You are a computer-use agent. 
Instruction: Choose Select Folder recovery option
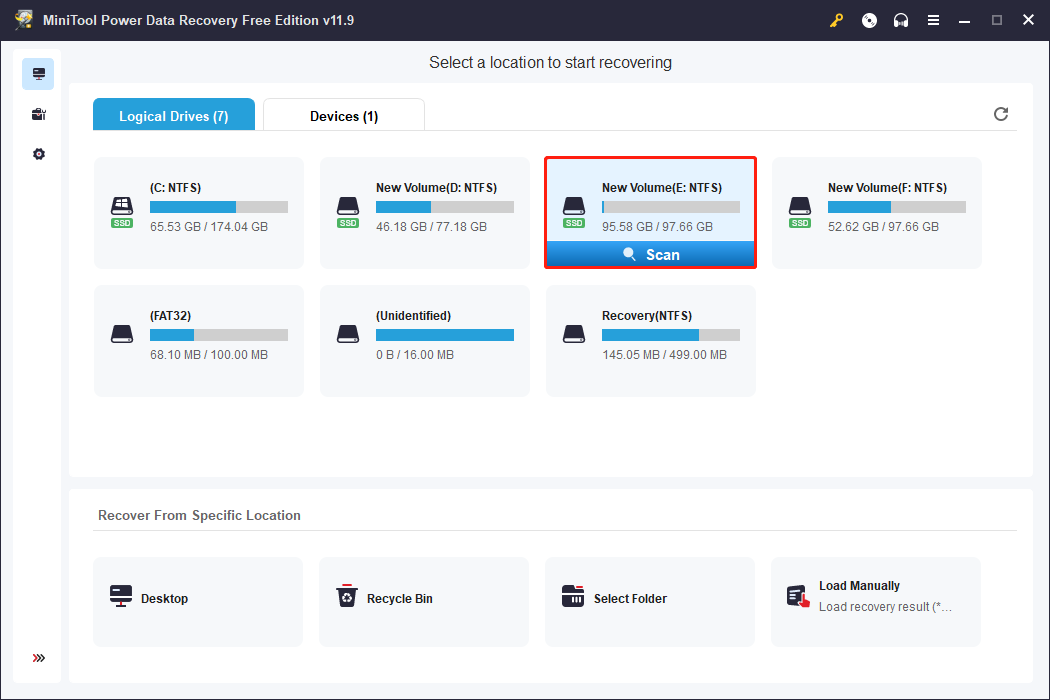(x=650, y=602)
